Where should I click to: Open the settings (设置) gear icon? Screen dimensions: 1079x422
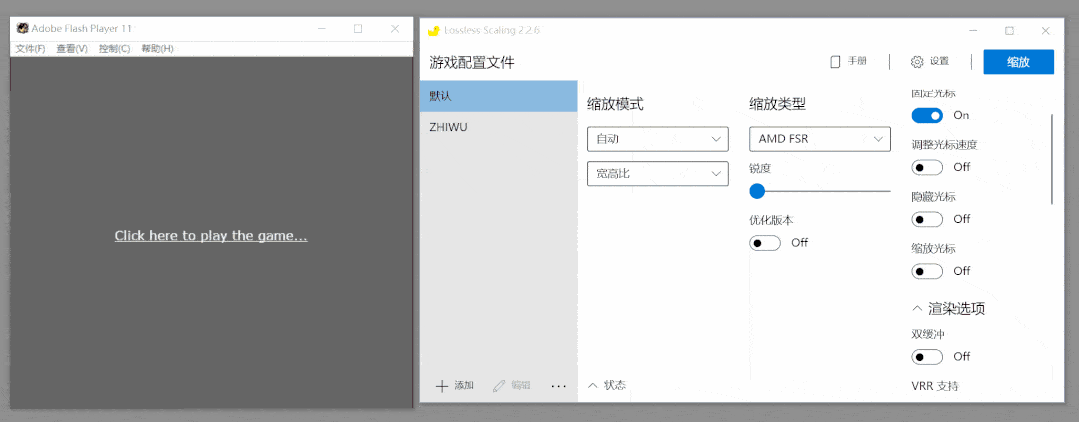(x=917, y=62)
